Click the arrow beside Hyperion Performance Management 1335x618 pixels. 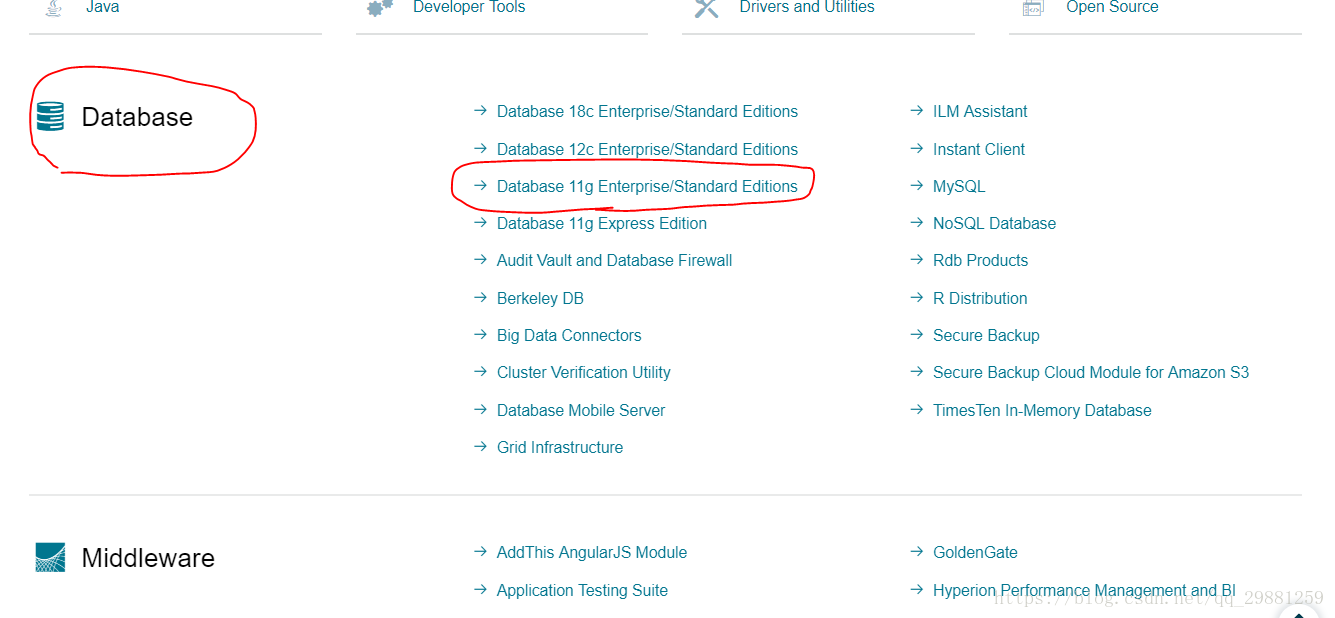(x=917, y=589)
